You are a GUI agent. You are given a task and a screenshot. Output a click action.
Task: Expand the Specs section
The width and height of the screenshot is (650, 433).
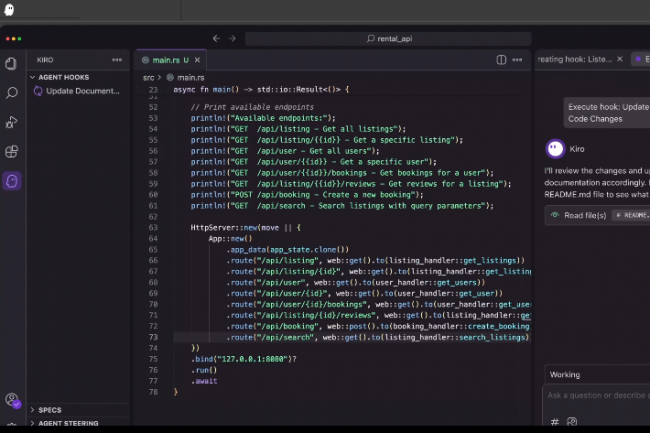point(48,410)
